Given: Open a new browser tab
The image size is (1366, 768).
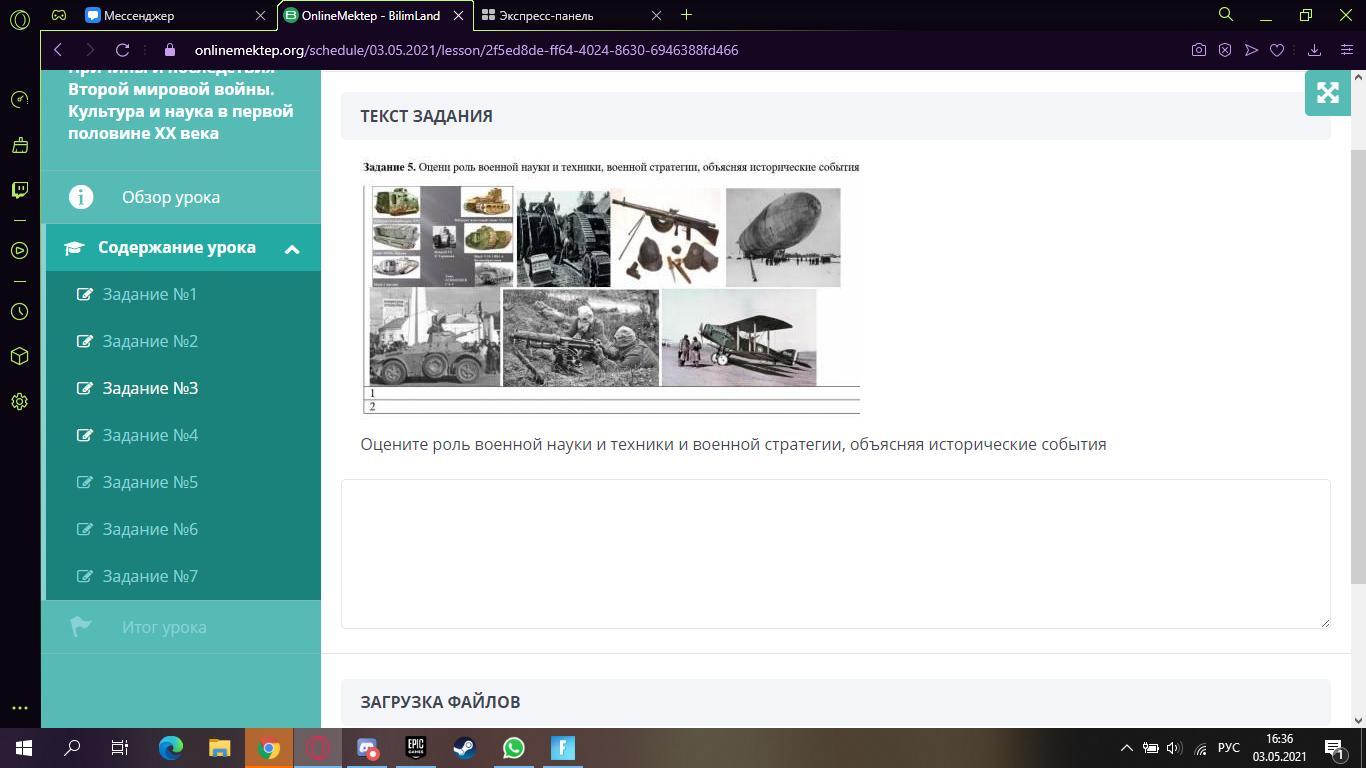Looking at the screenshot, I should click(x=686, y=15).
